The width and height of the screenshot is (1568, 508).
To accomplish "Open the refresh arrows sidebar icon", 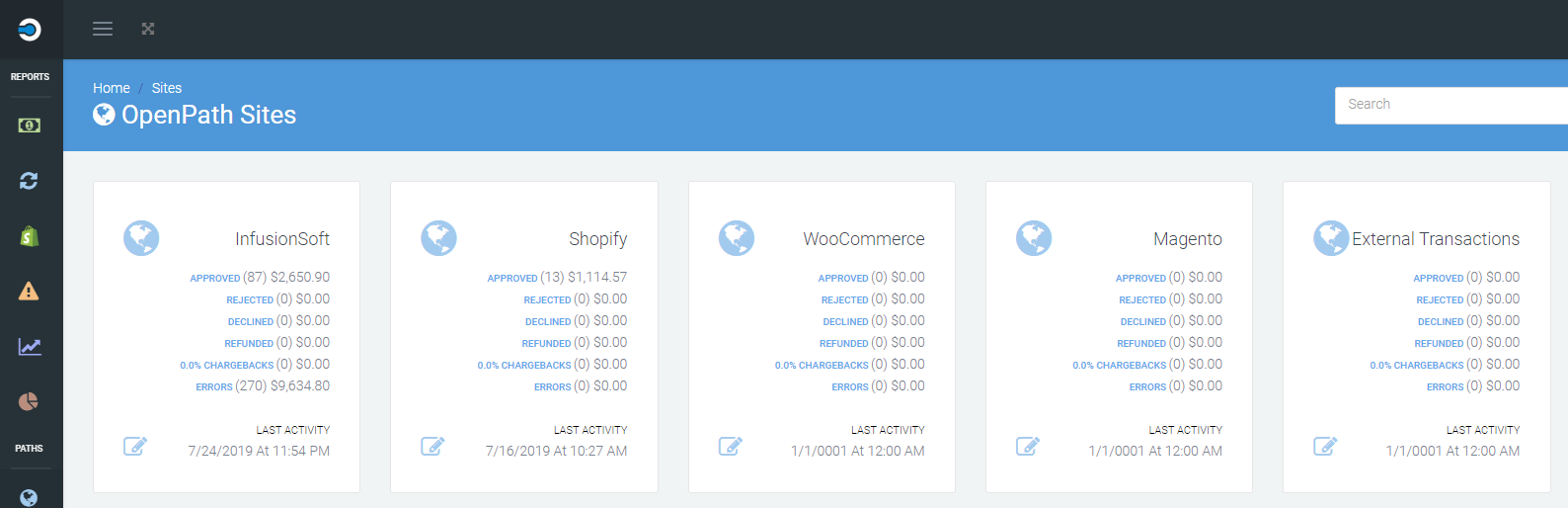I will click(x=29, y=181).
